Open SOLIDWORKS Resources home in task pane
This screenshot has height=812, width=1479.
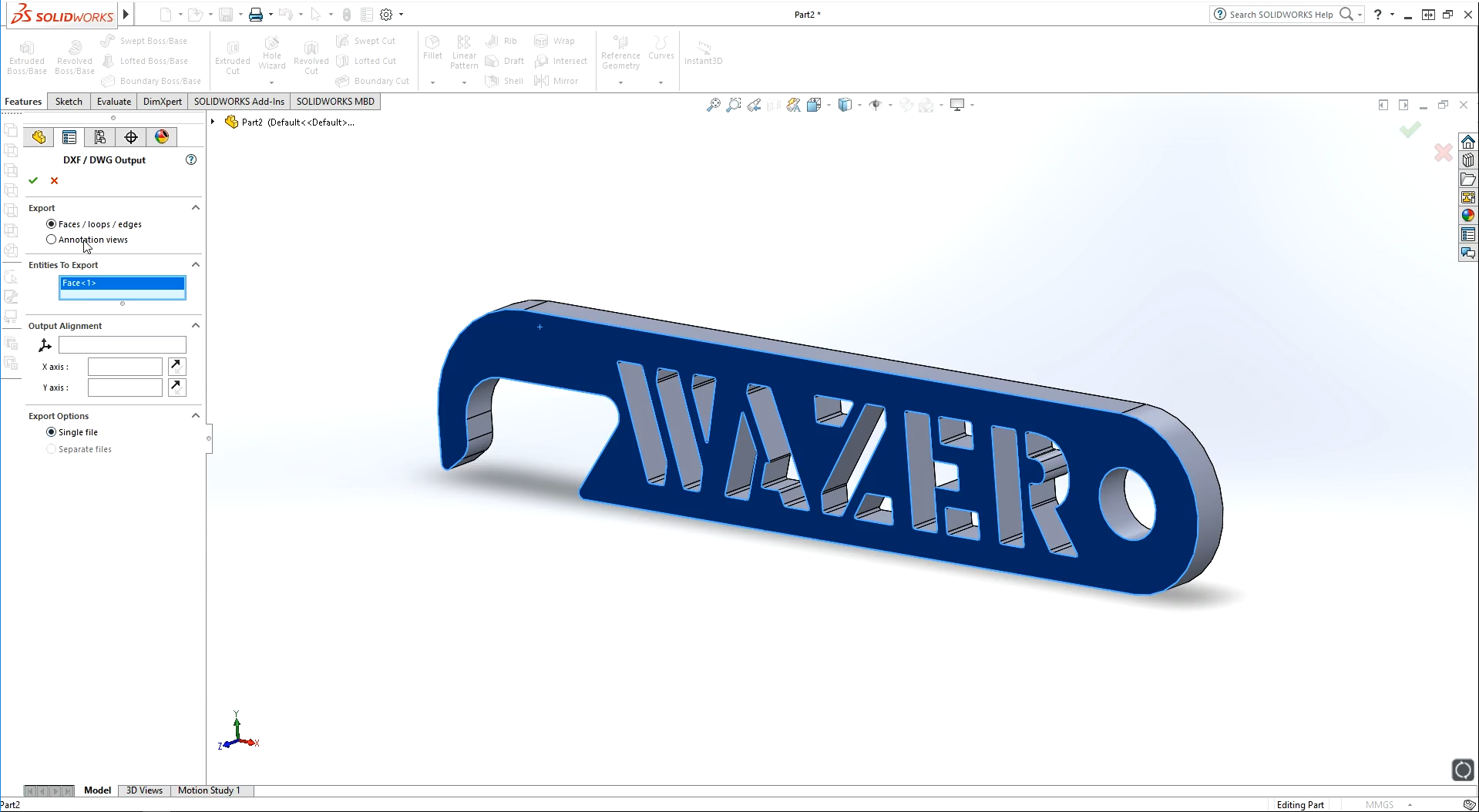1468,142
